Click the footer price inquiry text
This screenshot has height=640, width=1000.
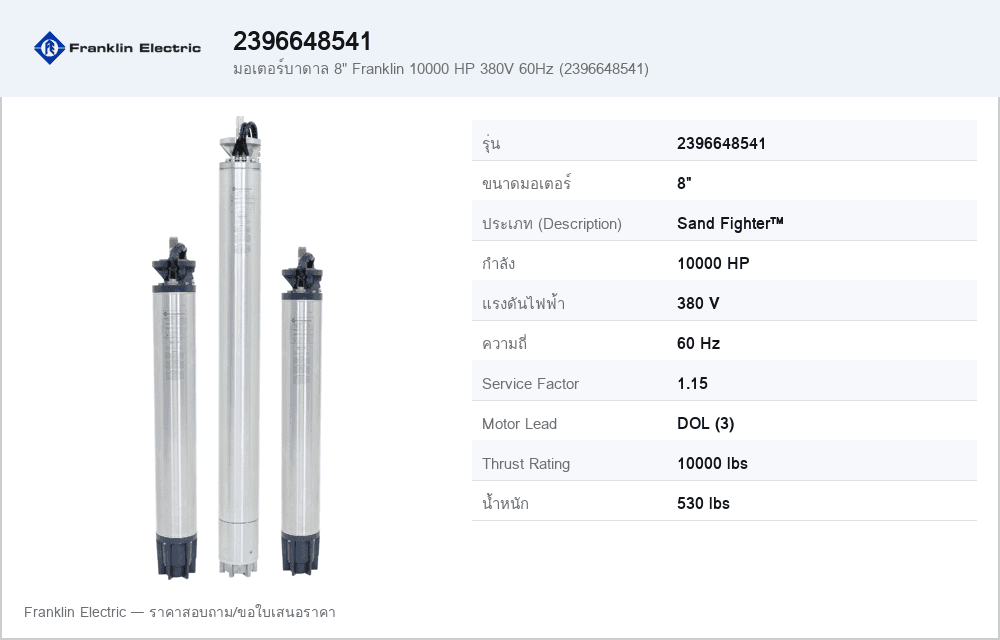click(180, 613)
